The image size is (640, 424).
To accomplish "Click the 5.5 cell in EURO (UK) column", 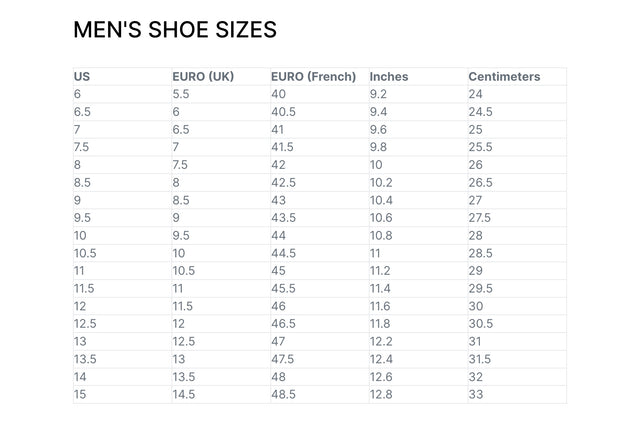I will [x=181, y=94].
